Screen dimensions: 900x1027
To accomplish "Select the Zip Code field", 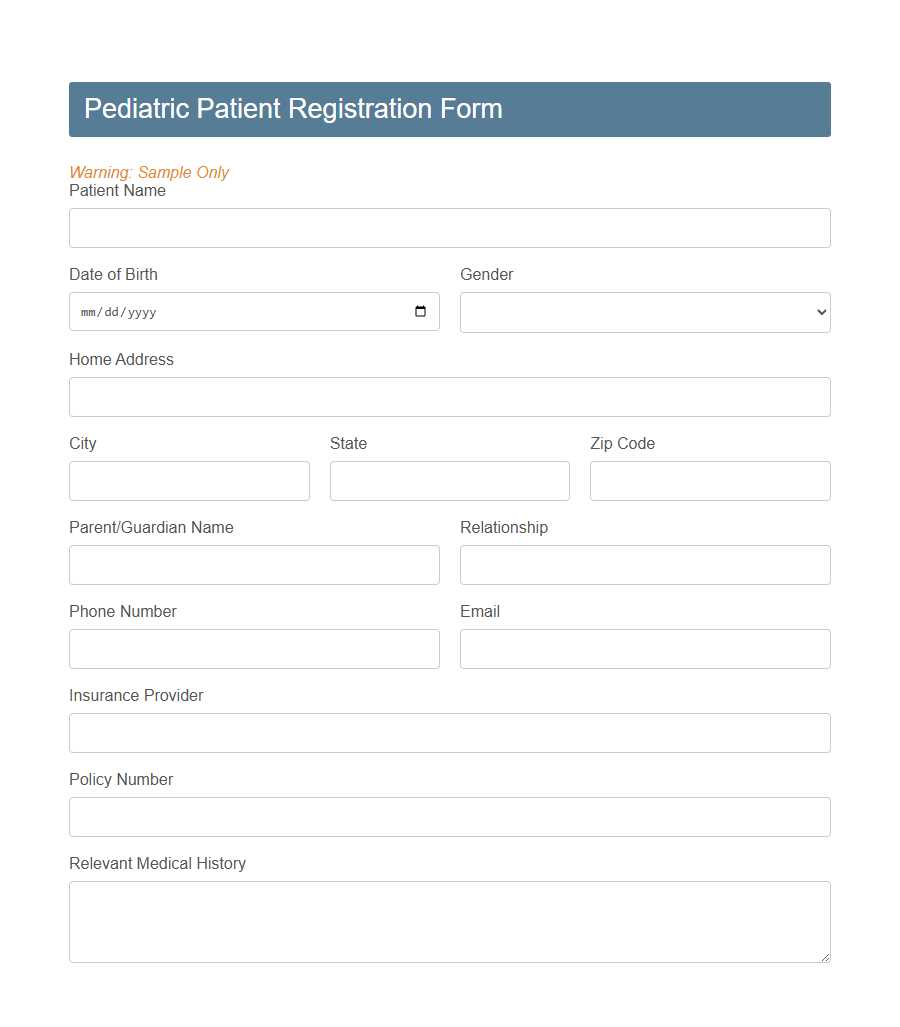I will coord(710,481).
